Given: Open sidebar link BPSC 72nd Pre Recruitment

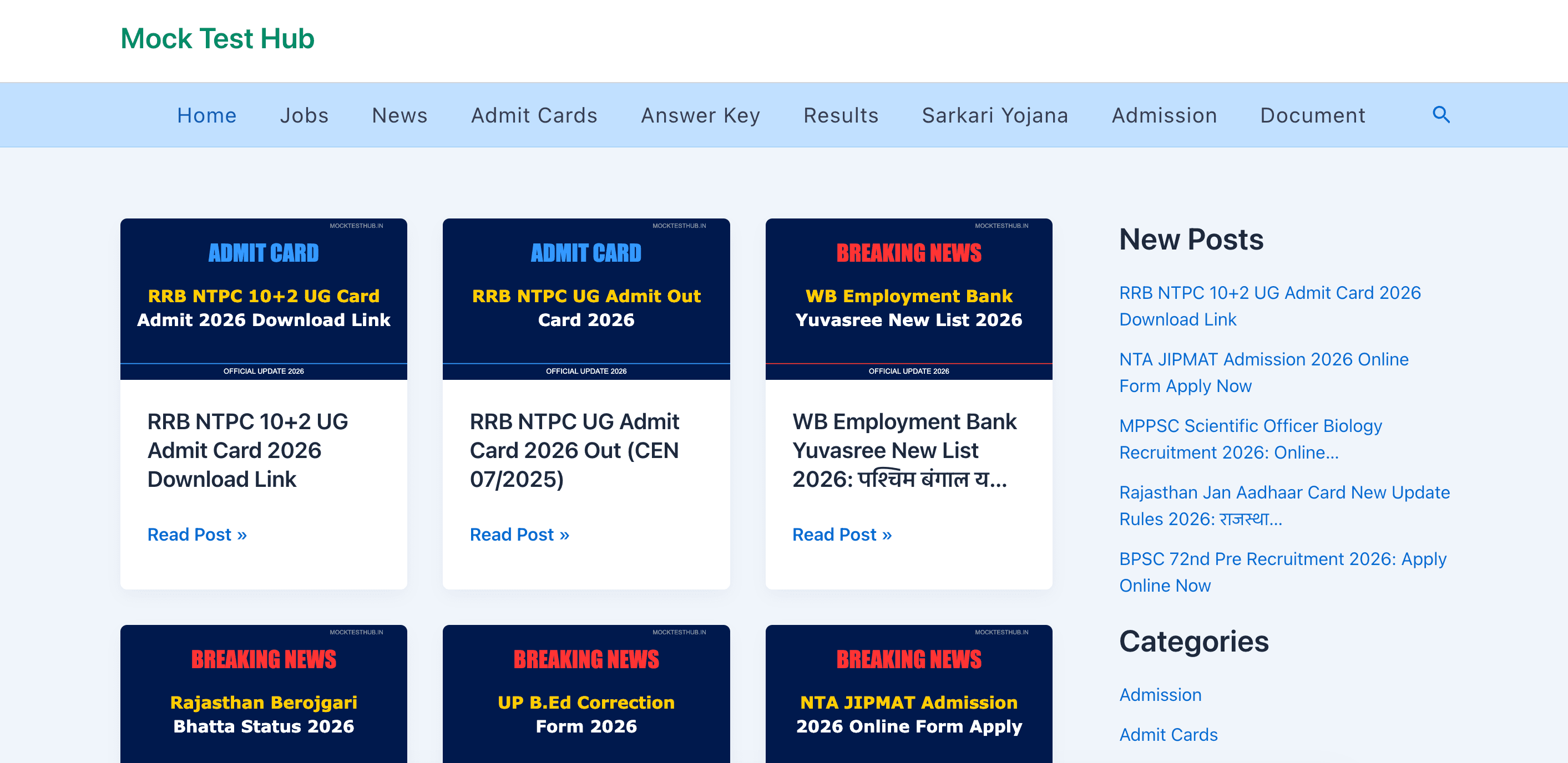Looking at the screenshot, I should click(1282, 572).
